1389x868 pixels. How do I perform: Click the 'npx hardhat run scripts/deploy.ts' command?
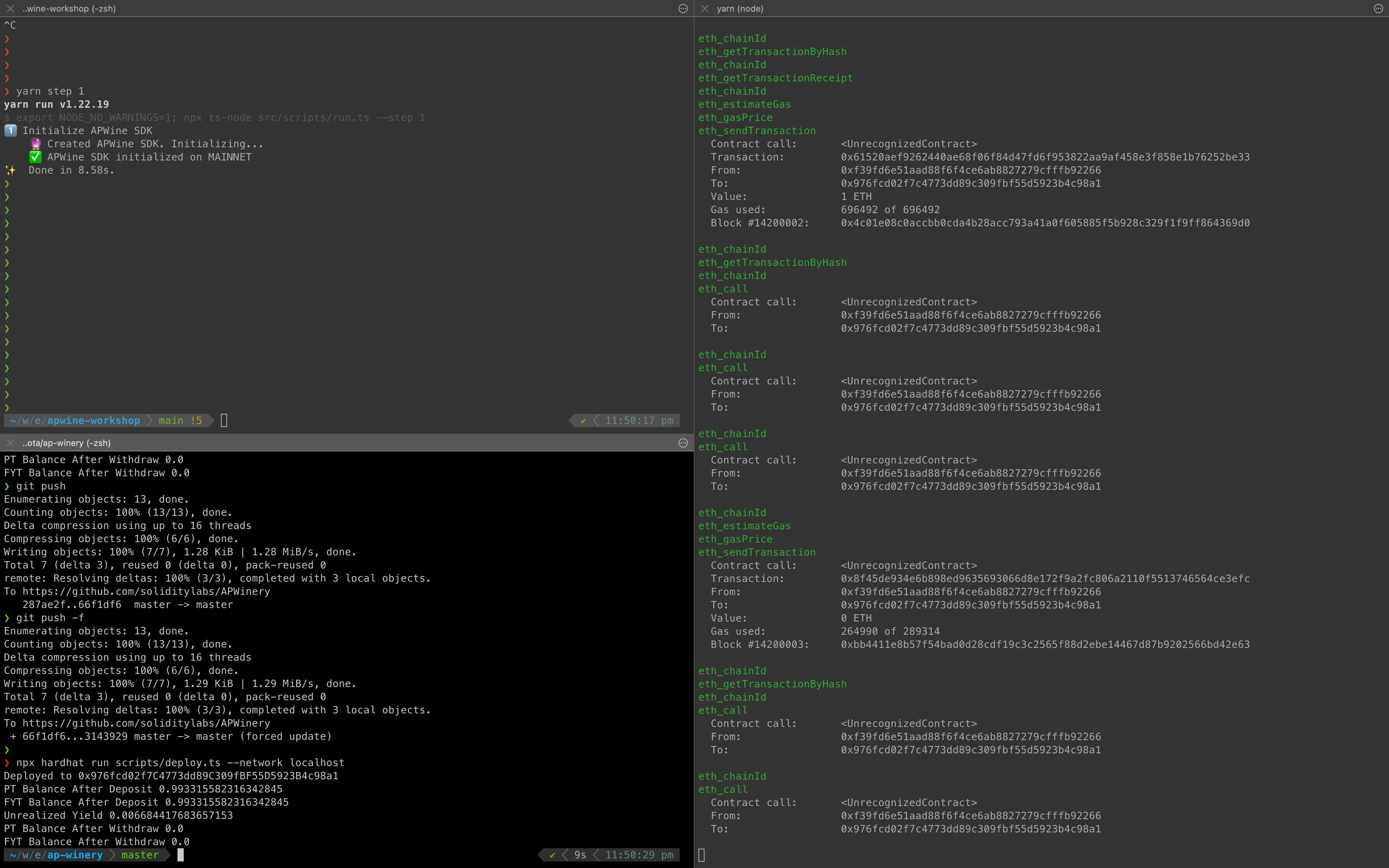point(180,763)
